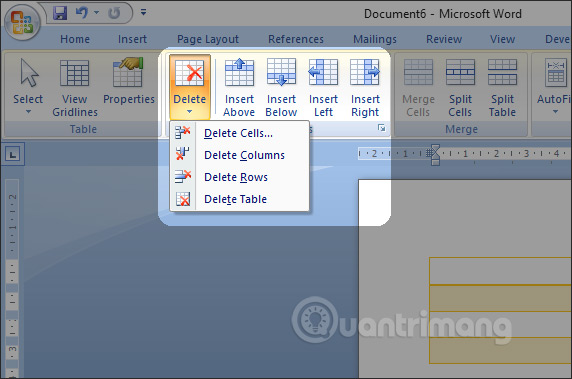Click Split Table

tap(502, 88)
